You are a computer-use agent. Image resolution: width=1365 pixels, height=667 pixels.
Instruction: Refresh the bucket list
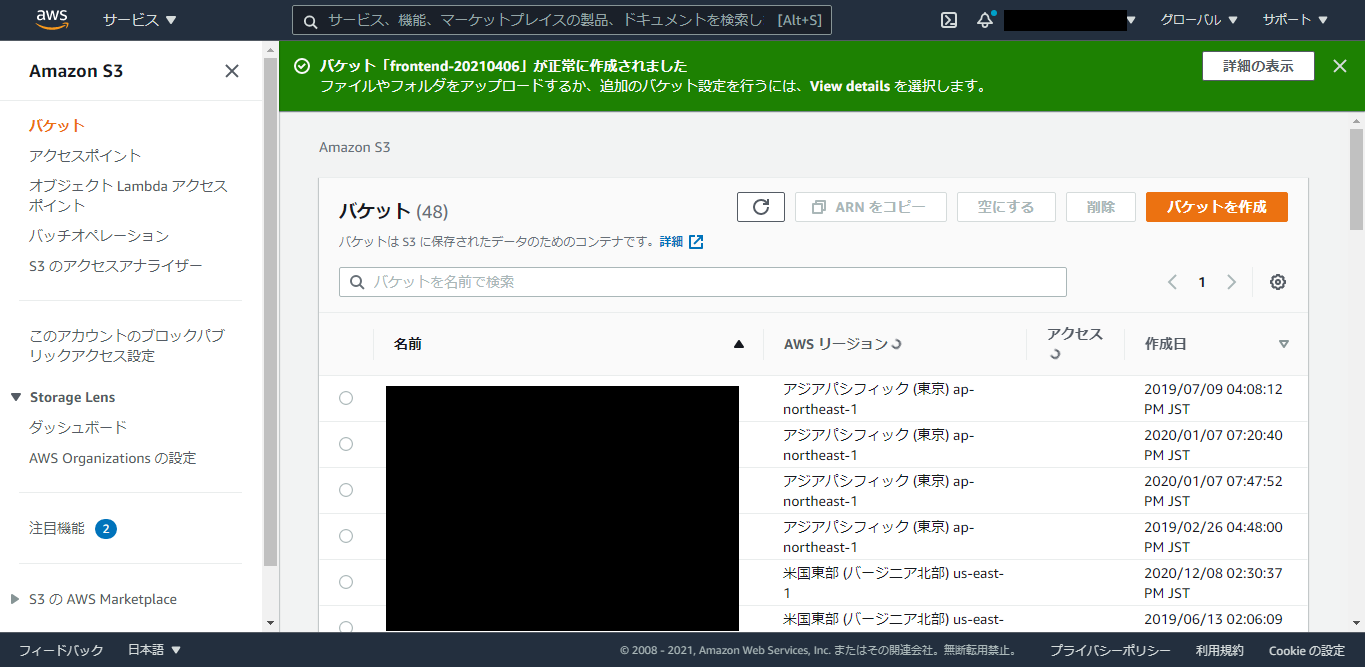click(761, 207)
